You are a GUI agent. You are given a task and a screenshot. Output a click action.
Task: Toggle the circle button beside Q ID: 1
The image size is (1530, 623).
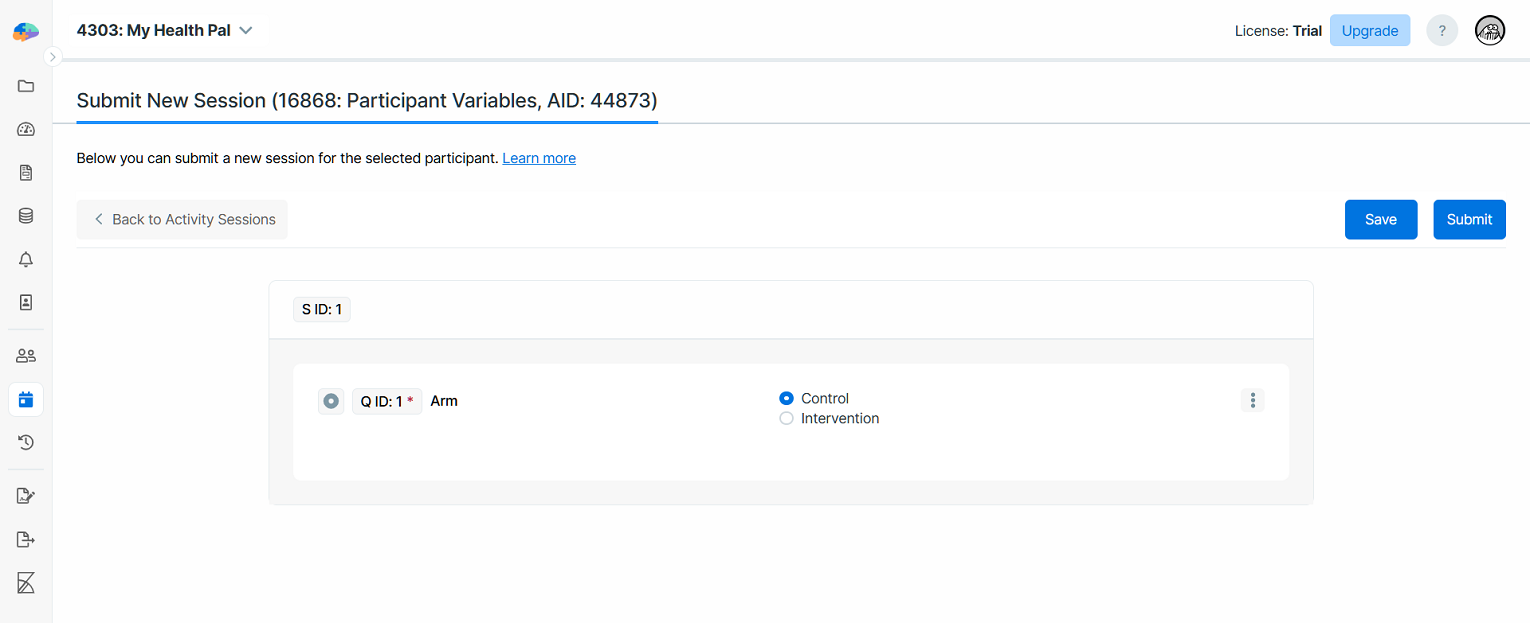331,401
